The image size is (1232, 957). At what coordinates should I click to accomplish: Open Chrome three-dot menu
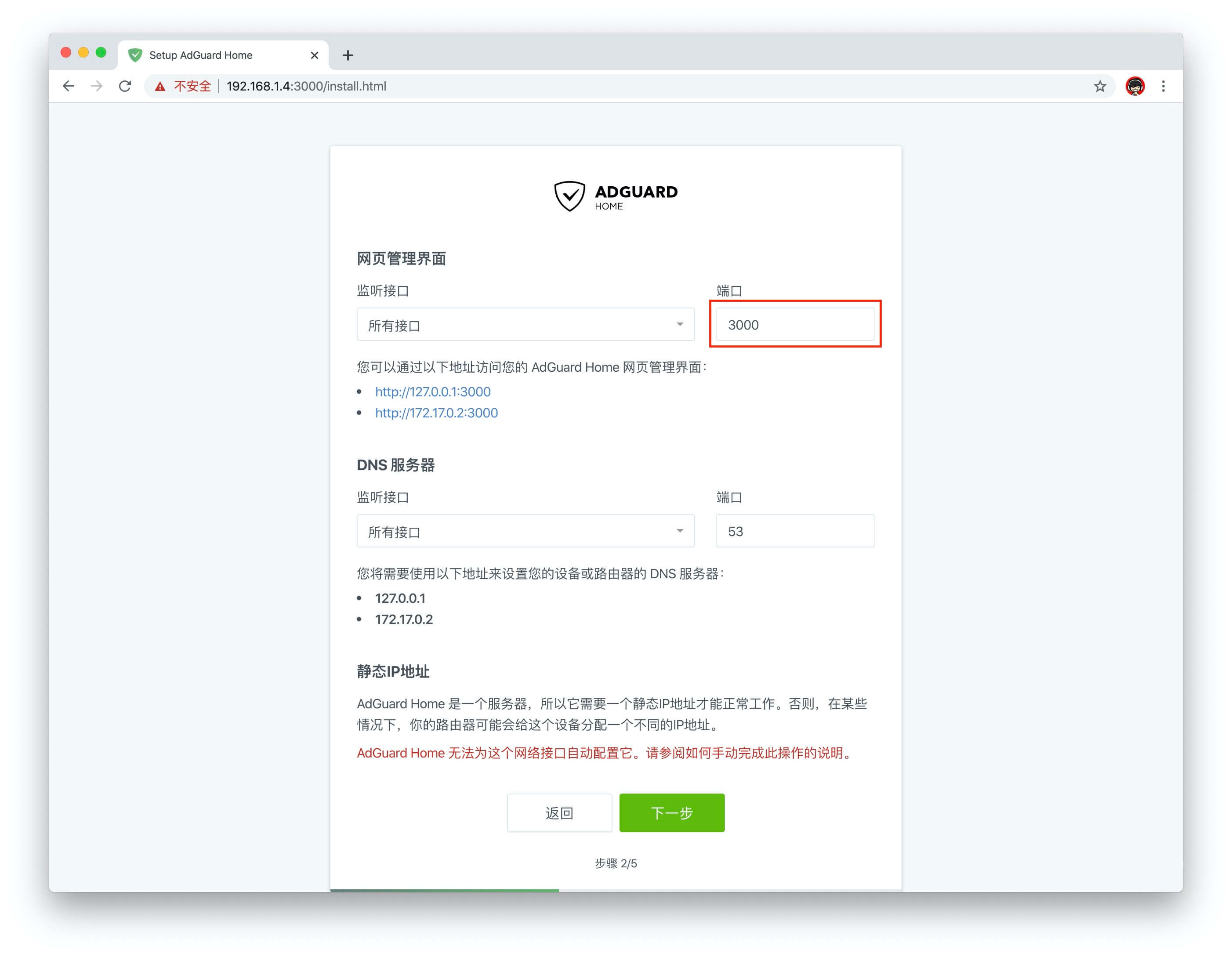tap(1163, 86)
